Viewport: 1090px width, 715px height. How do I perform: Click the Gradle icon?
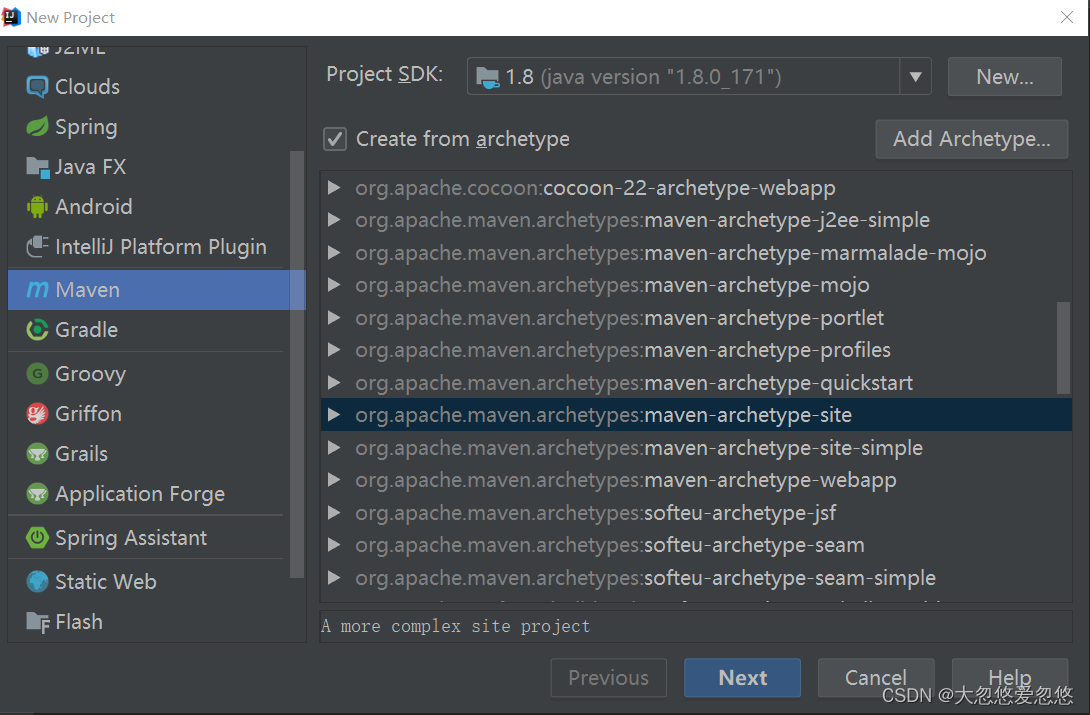(37, 330)
